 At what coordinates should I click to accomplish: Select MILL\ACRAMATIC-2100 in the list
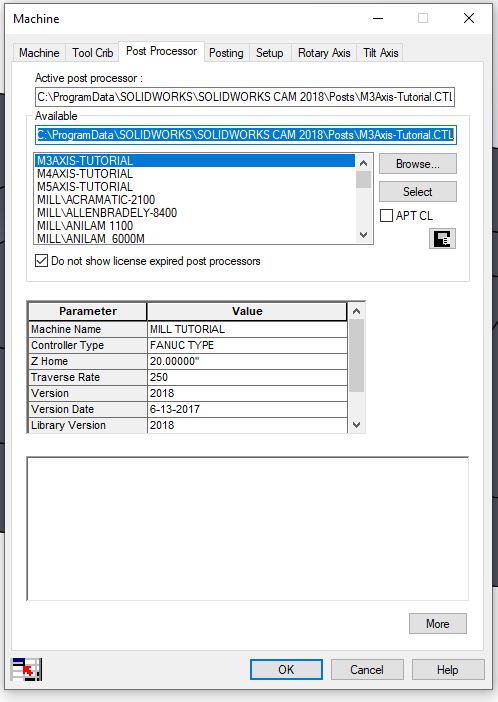coord(195,199)
